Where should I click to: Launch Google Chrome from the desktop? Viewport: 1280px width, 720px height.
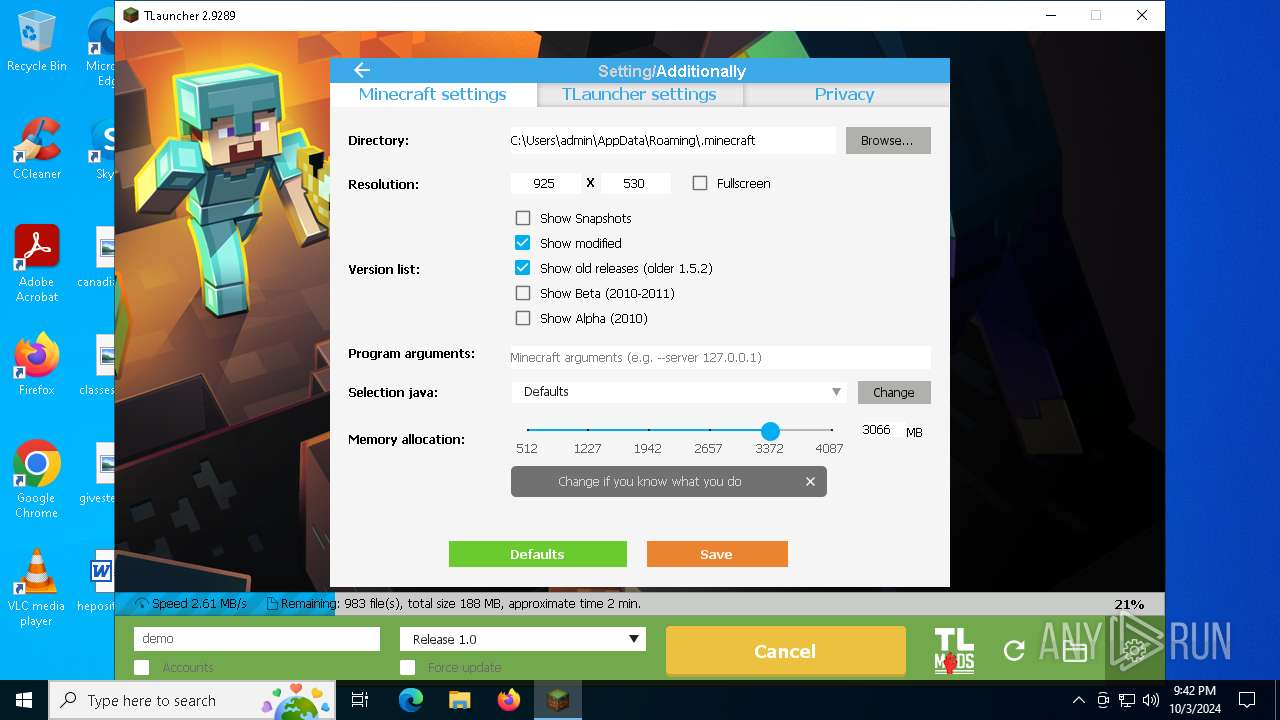click(37, 479)
